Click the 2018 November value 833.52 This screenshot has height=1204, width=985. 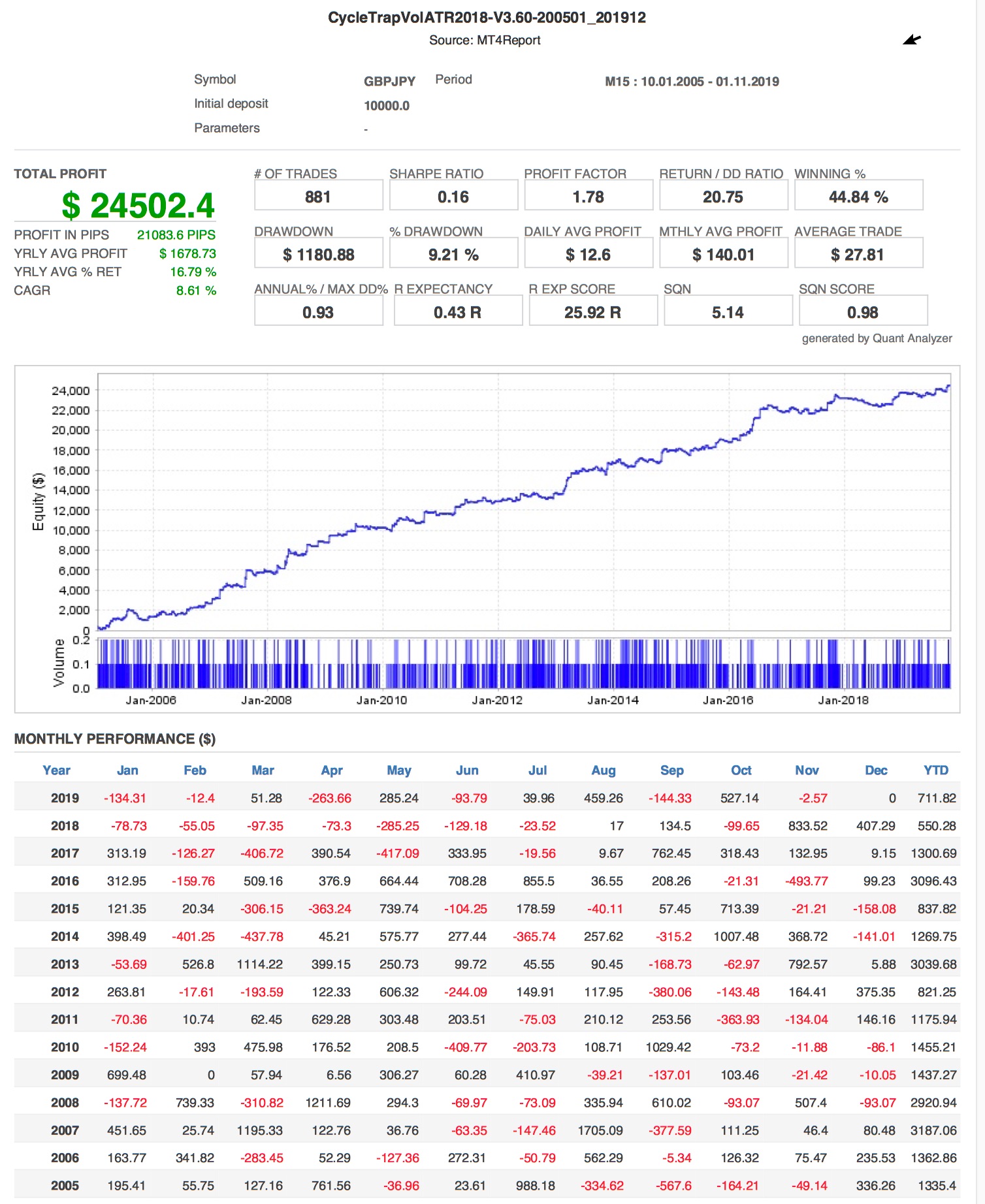click(x=808, y=825)
